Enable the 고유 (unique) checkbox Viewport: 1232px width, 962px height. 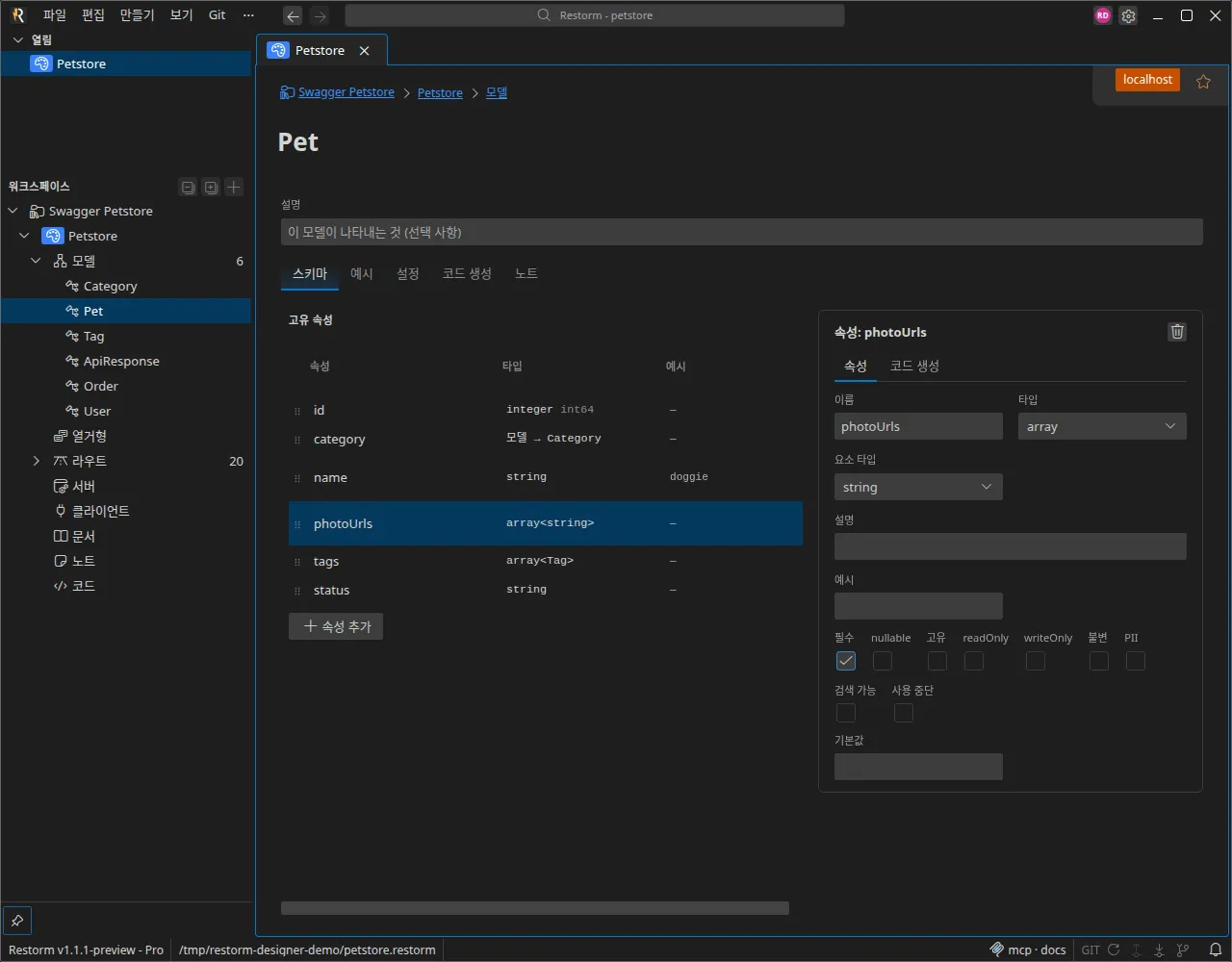coord(937,661)
